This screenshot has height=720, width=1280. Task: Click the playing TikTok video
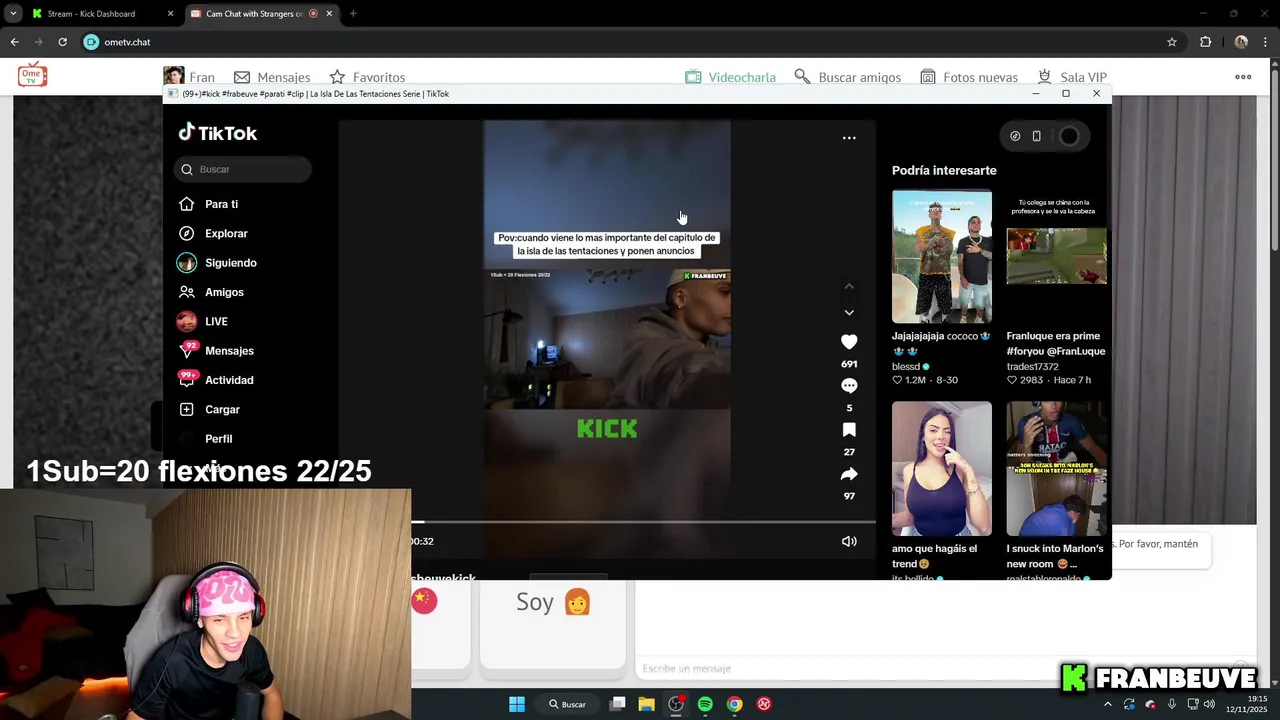pos(607,340)
